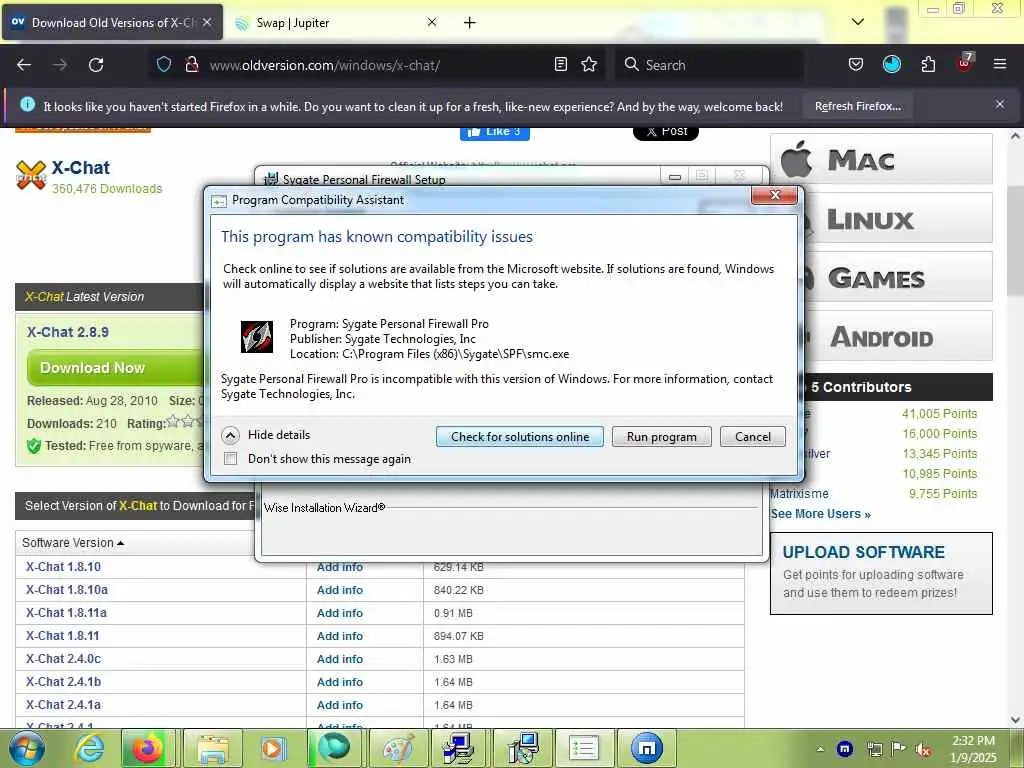
Task: Toggle reader view icon in address bar
Action: point(560,64)
